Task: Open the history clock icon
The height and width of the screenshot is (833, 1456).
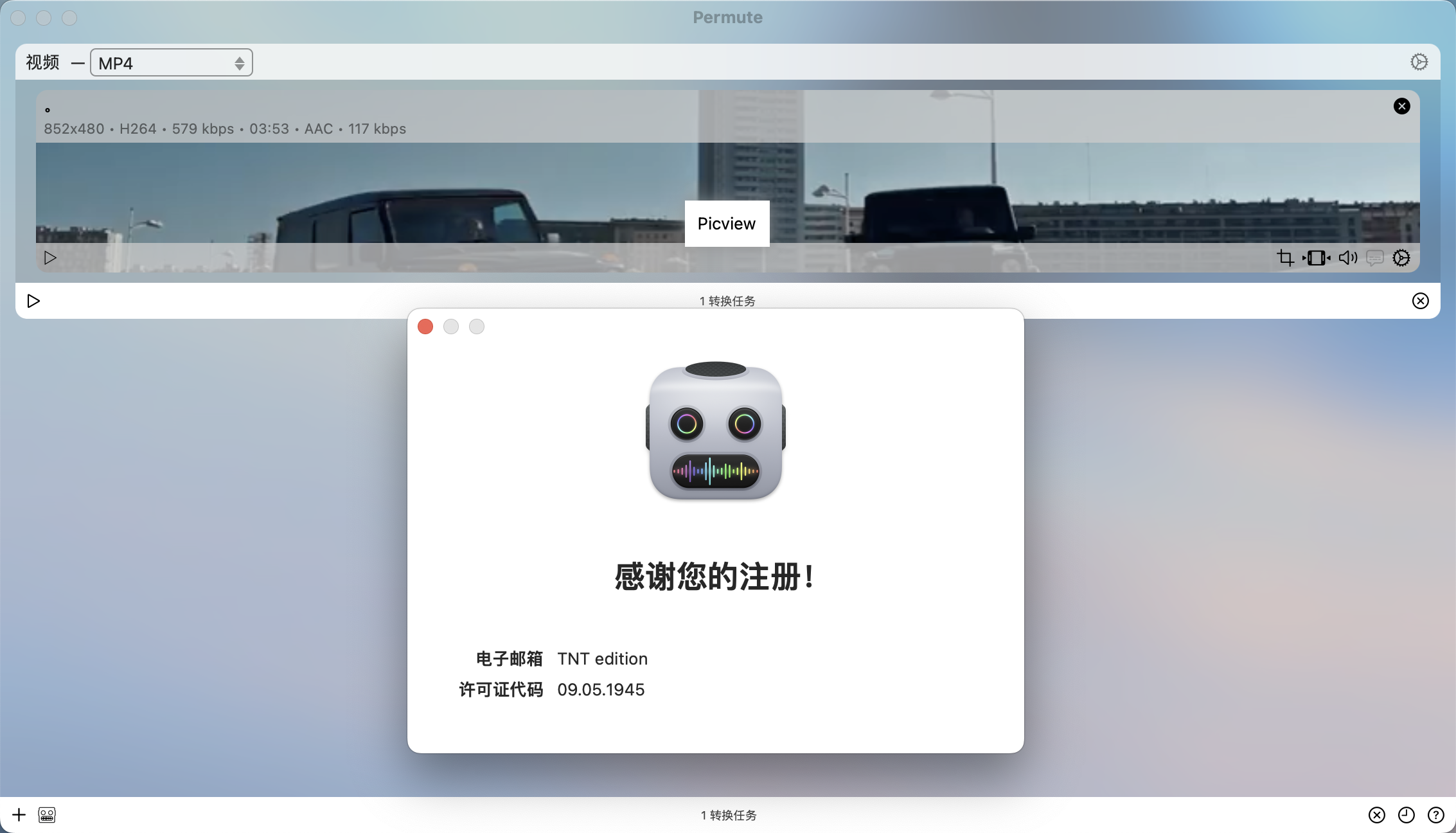Action: pos(1407,815)
